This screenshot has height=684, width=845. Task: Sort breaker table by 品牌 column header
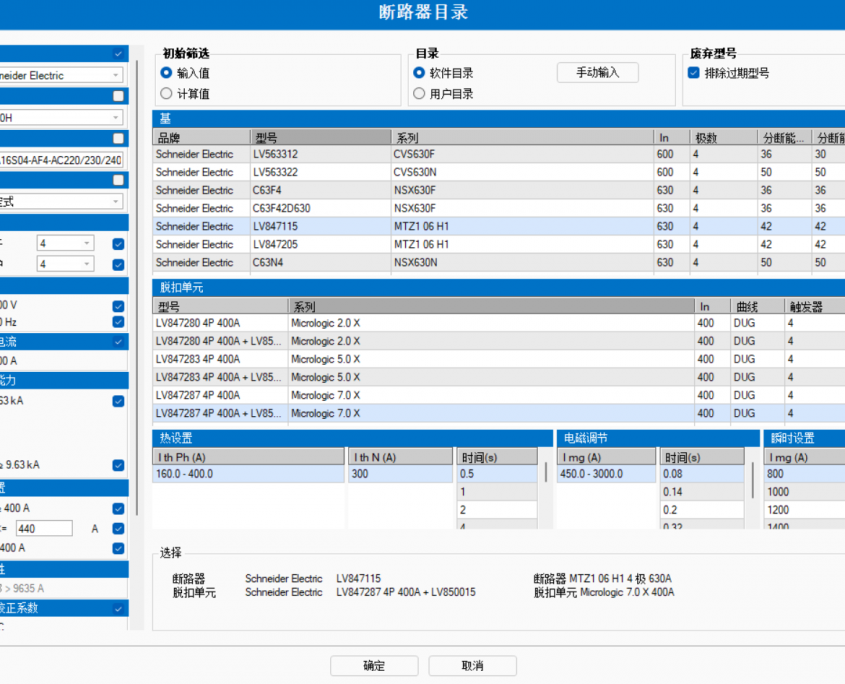pos(202,137)
